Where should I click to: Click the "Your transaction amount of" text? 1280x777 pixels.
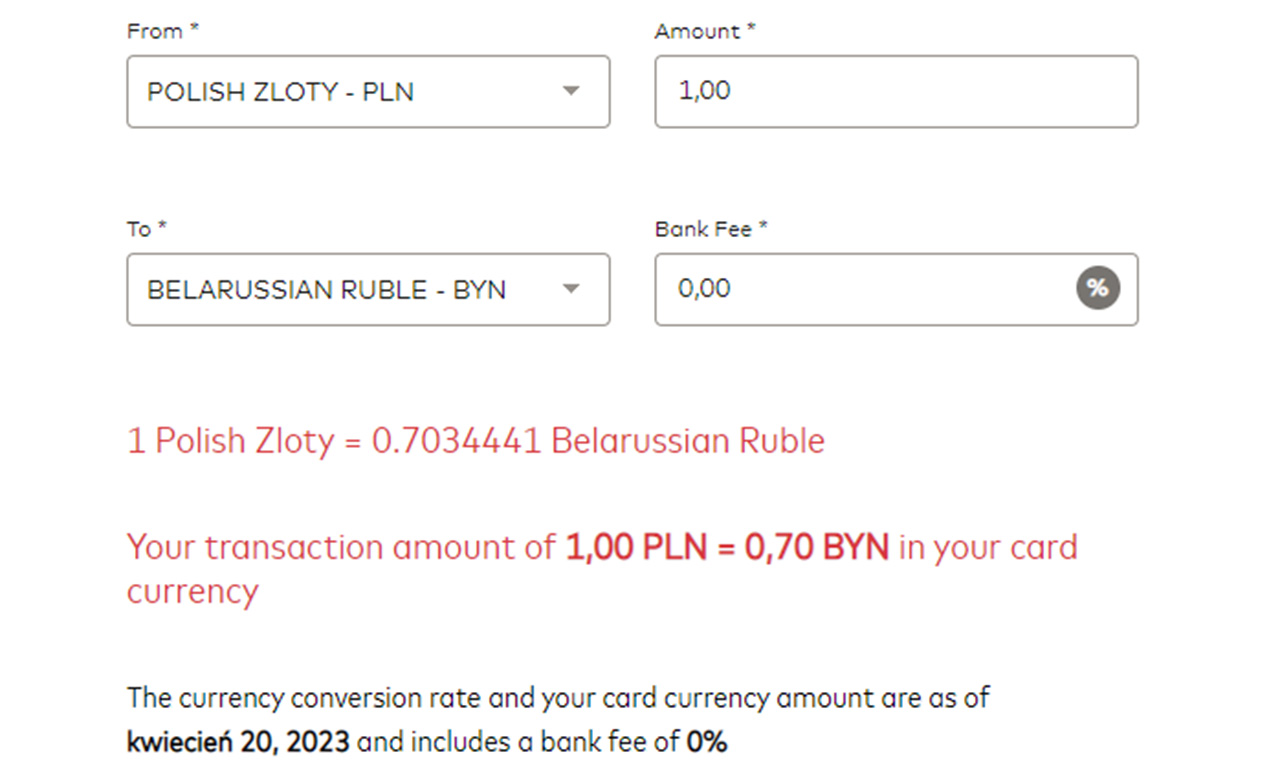pos(341,548)
